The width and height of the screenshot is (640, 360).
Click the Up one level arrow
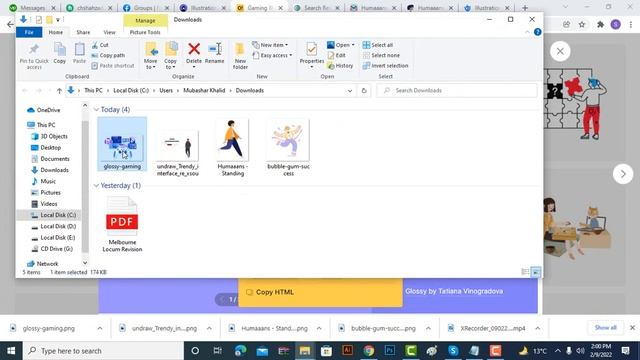point(59,91)
